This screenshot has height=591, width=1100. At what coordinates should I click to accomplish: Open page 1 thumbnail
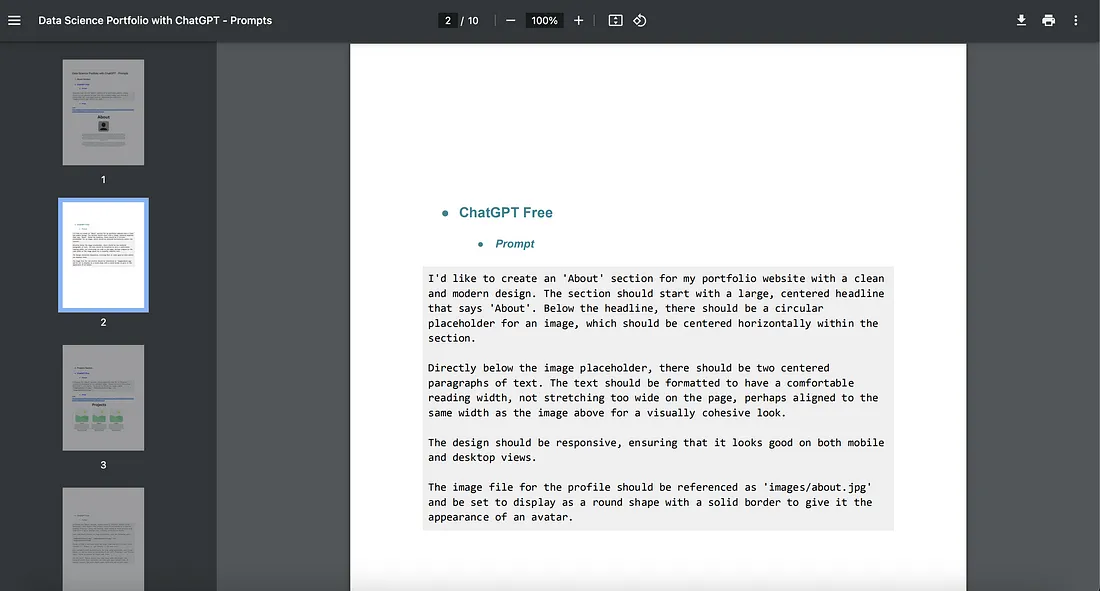[103, 112]
